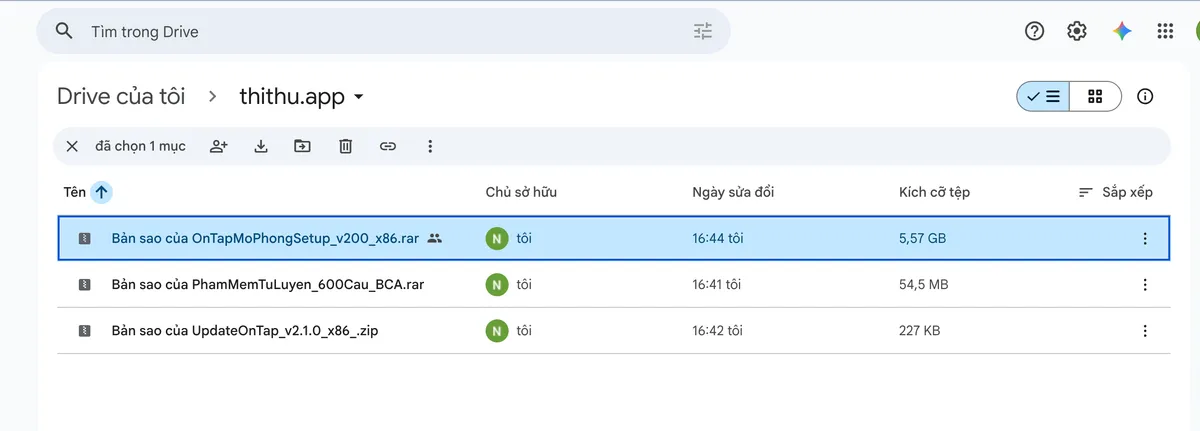This screenshot has width=1200, height=431.
Task: Select file PhamMemTuLuyen_600Cau_BCA.rar
Action: (614, 284)
